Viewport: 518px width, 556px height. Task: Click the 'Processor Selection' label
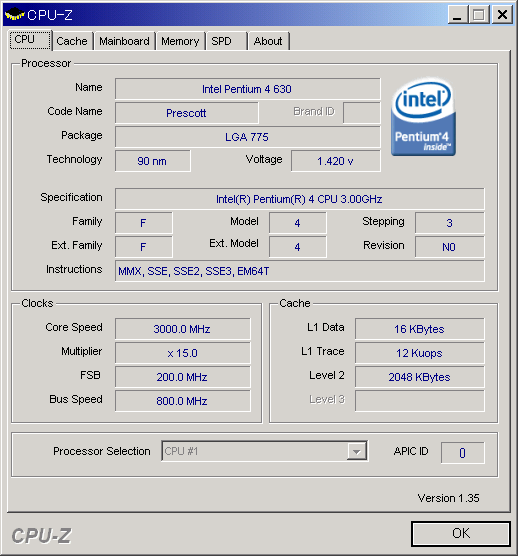pos(102,451)
